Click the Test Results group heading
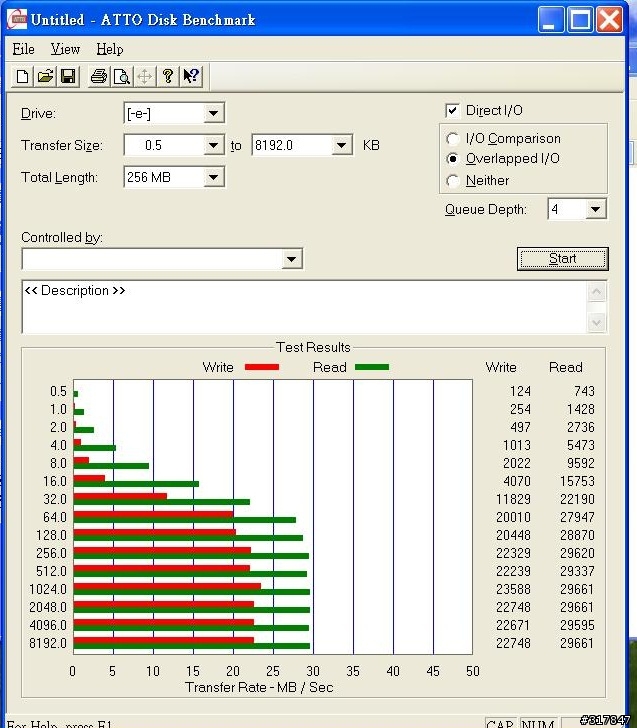The image size is (637, 728). click(x=313, y=347)
